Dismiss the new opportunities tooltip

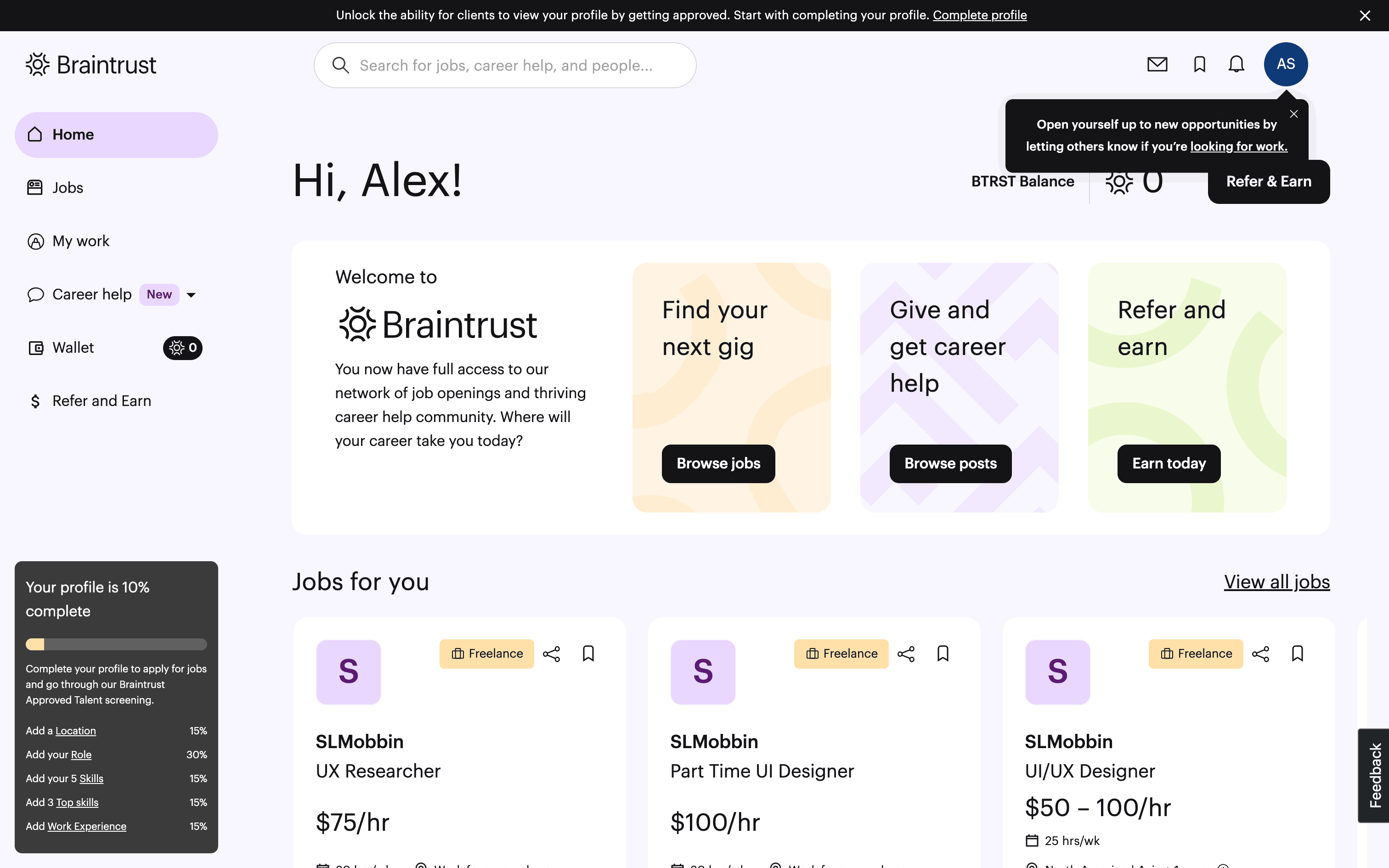coord(1294,114)
